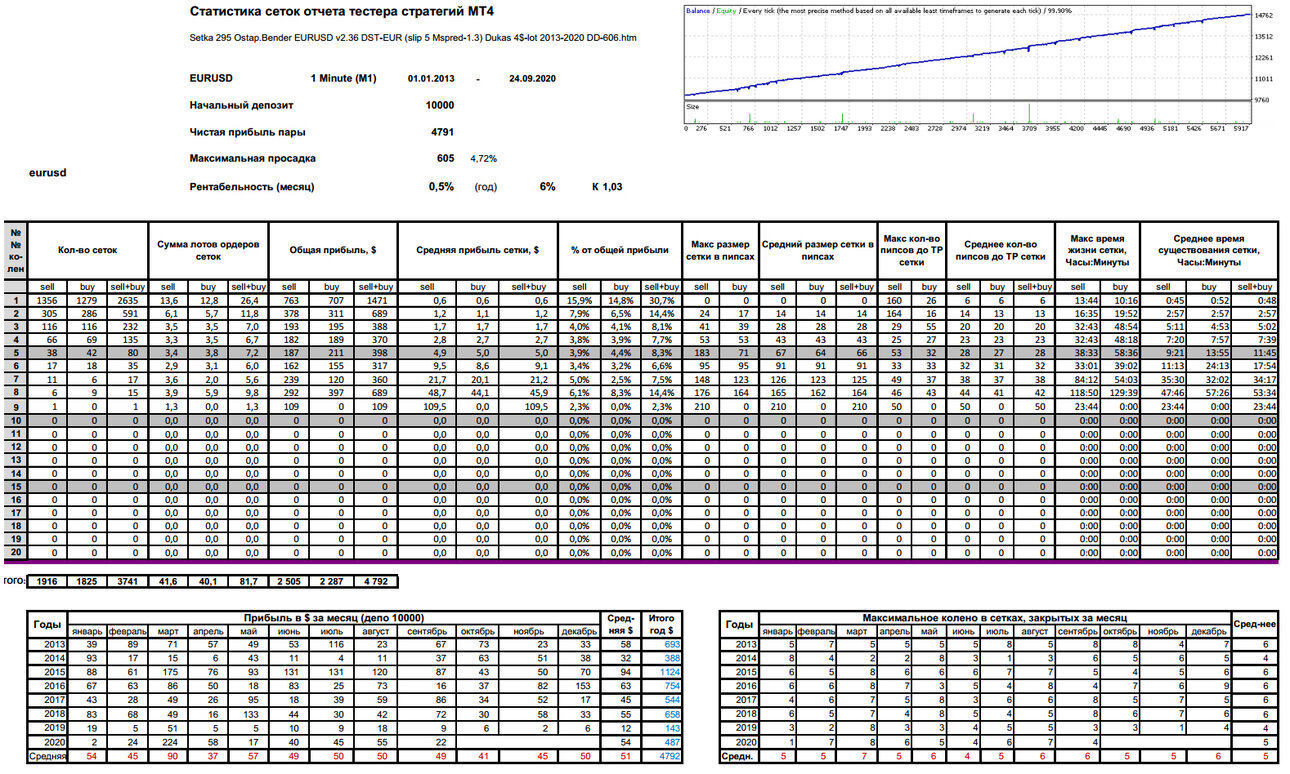The height and width of the screenshot is (774, 1290).
Task: Click the 'Общая прибыль, $' column header
Action: tap(333, 249)
